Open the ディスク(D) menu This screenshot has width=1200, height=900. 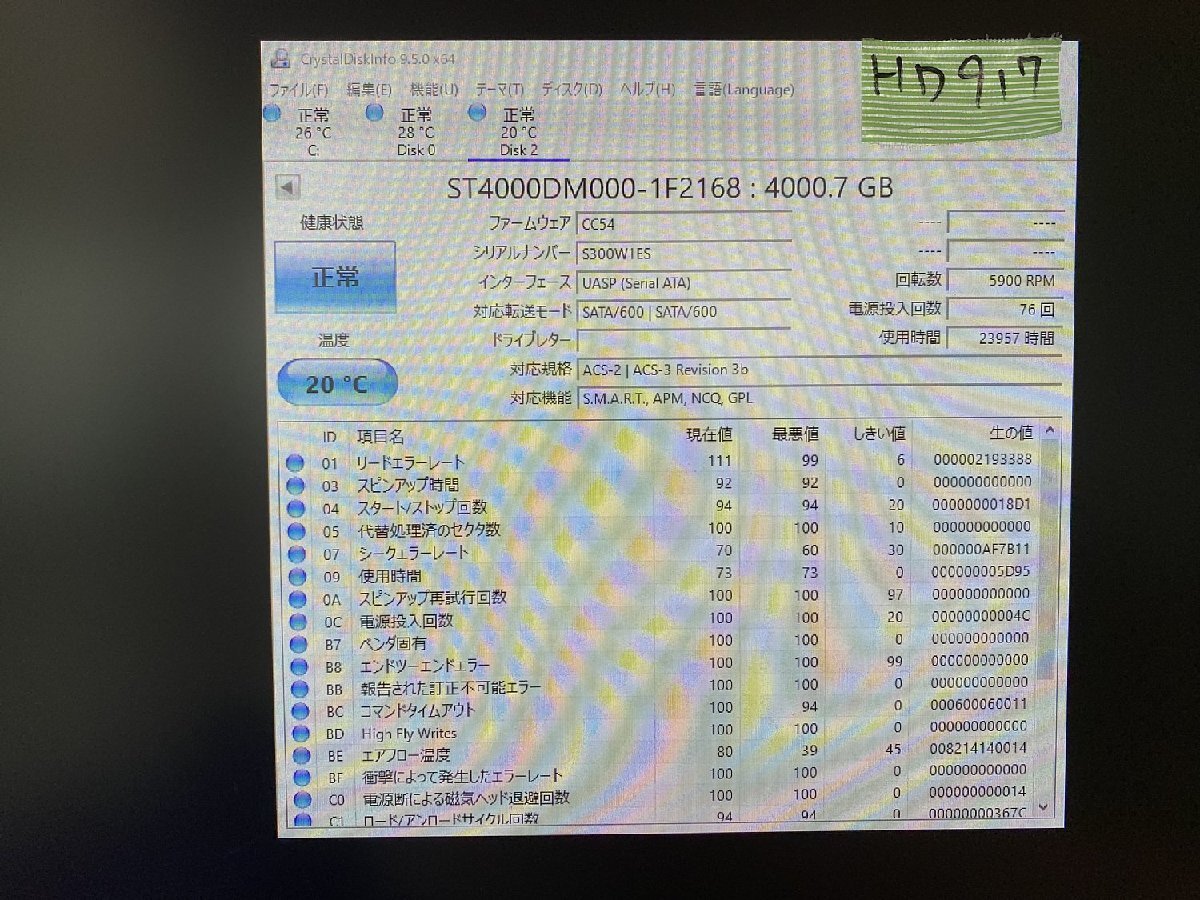572,89
